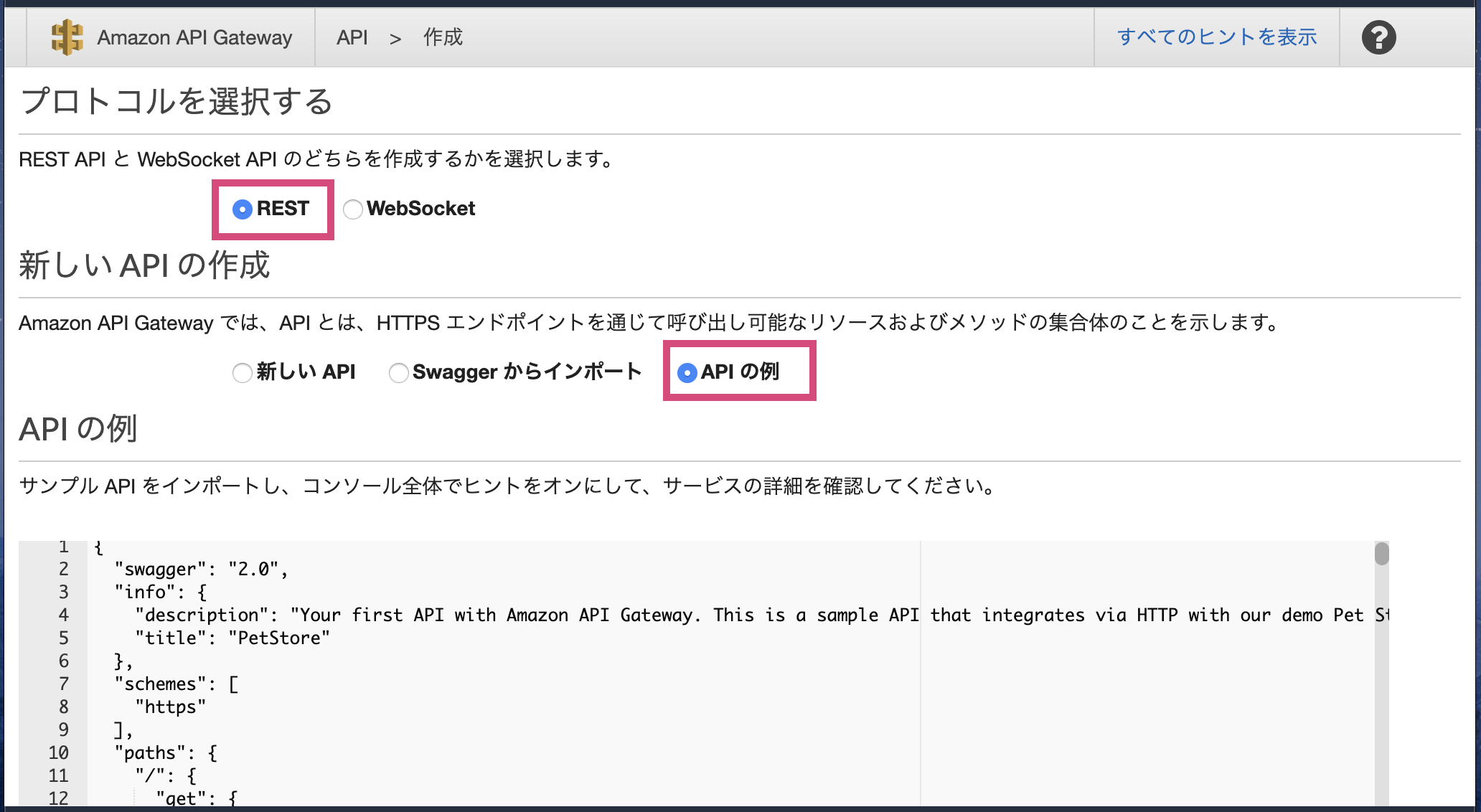Place cursor on the "title": "PetStore" line
Viewport: 1481px width, 812px height.
coord(232,638)
